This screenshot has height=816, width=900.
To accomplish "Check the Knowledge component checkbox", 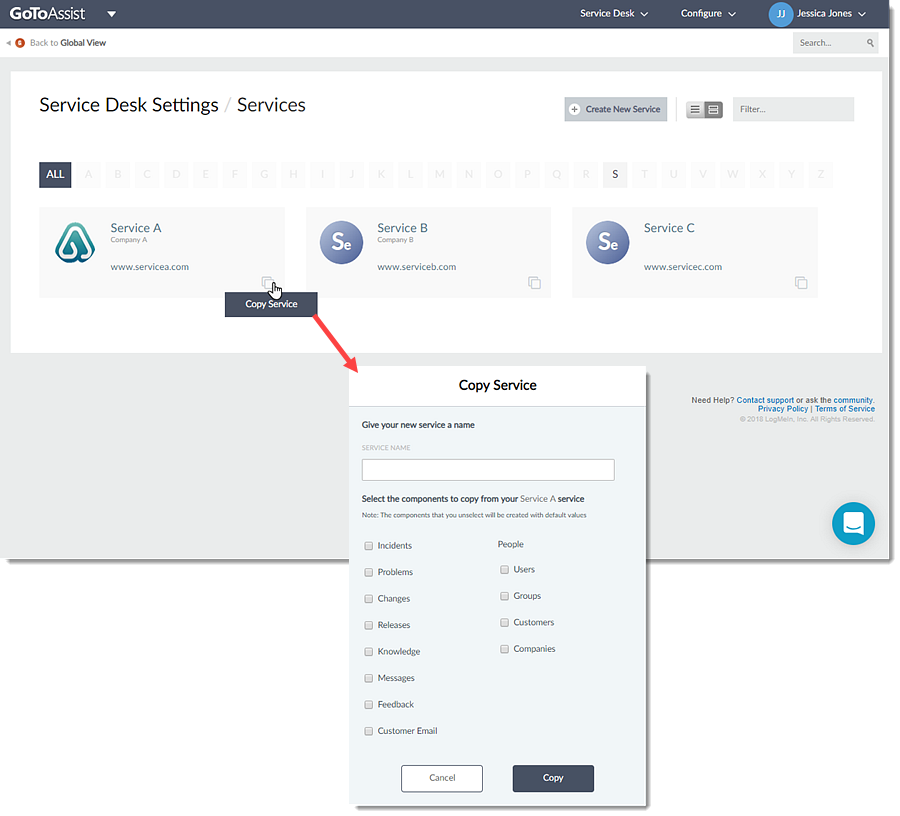I will coord(369,652).
